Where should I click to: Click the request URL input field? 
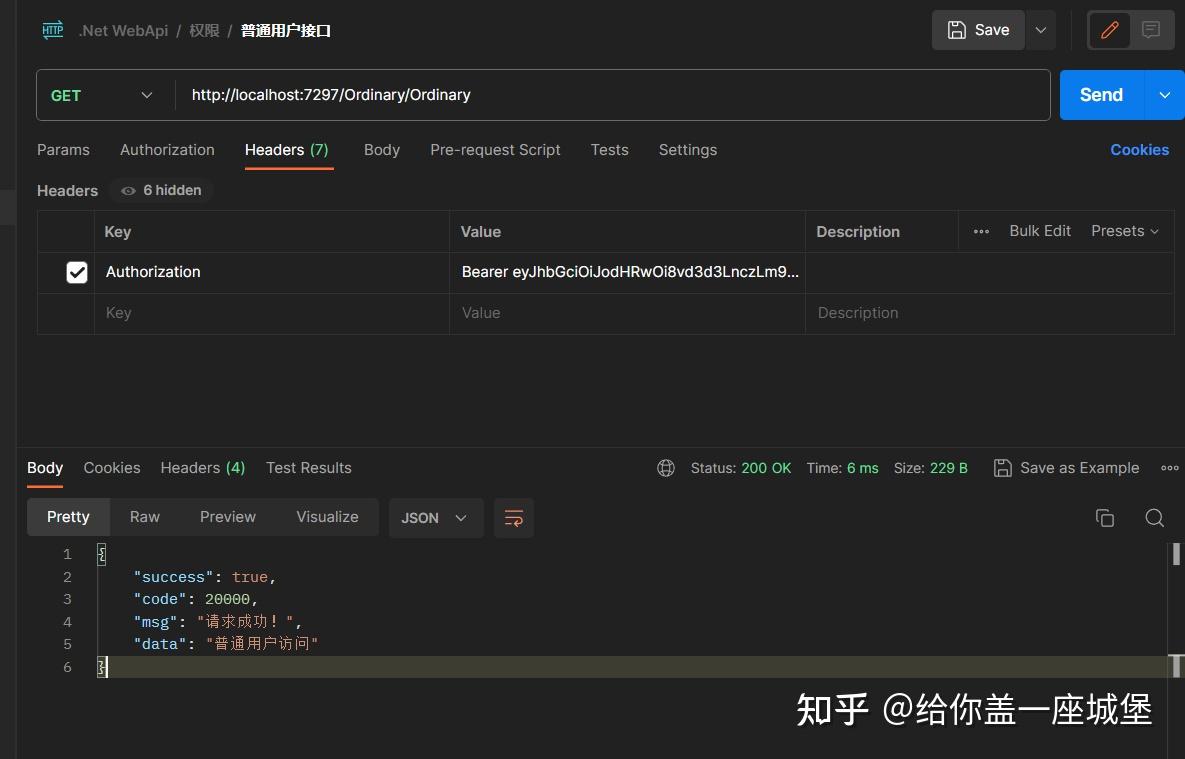coord(612,95)
